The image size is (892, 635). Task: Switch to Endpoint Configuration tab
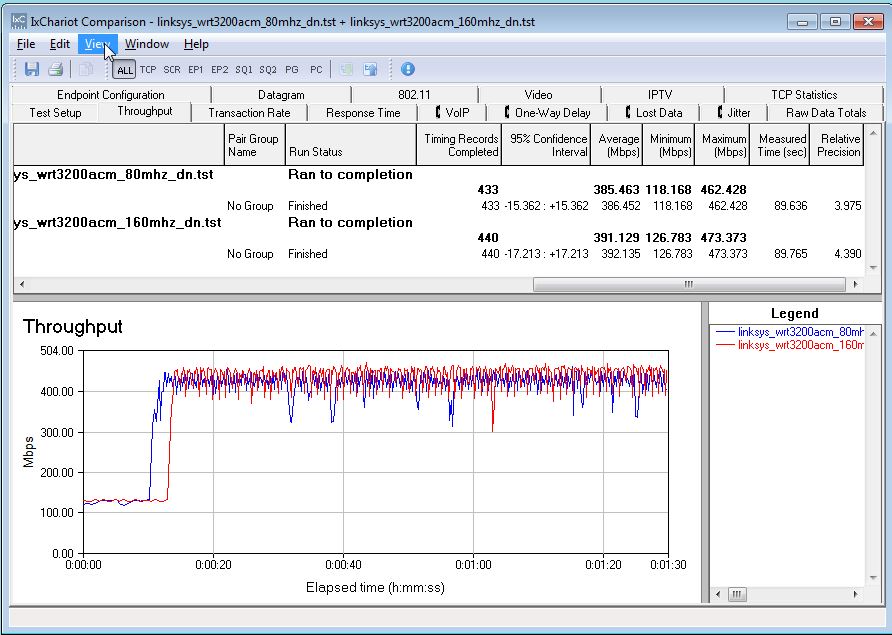click(110, 94)
